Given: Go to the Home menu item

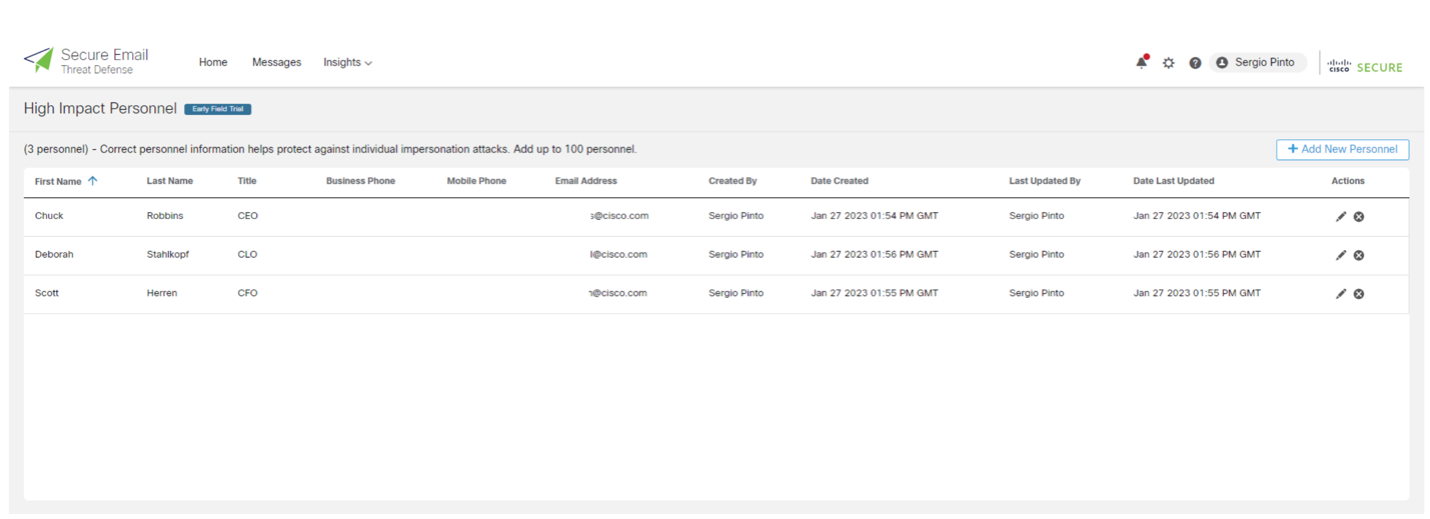Looking at the screenshot, I should 213,62.
